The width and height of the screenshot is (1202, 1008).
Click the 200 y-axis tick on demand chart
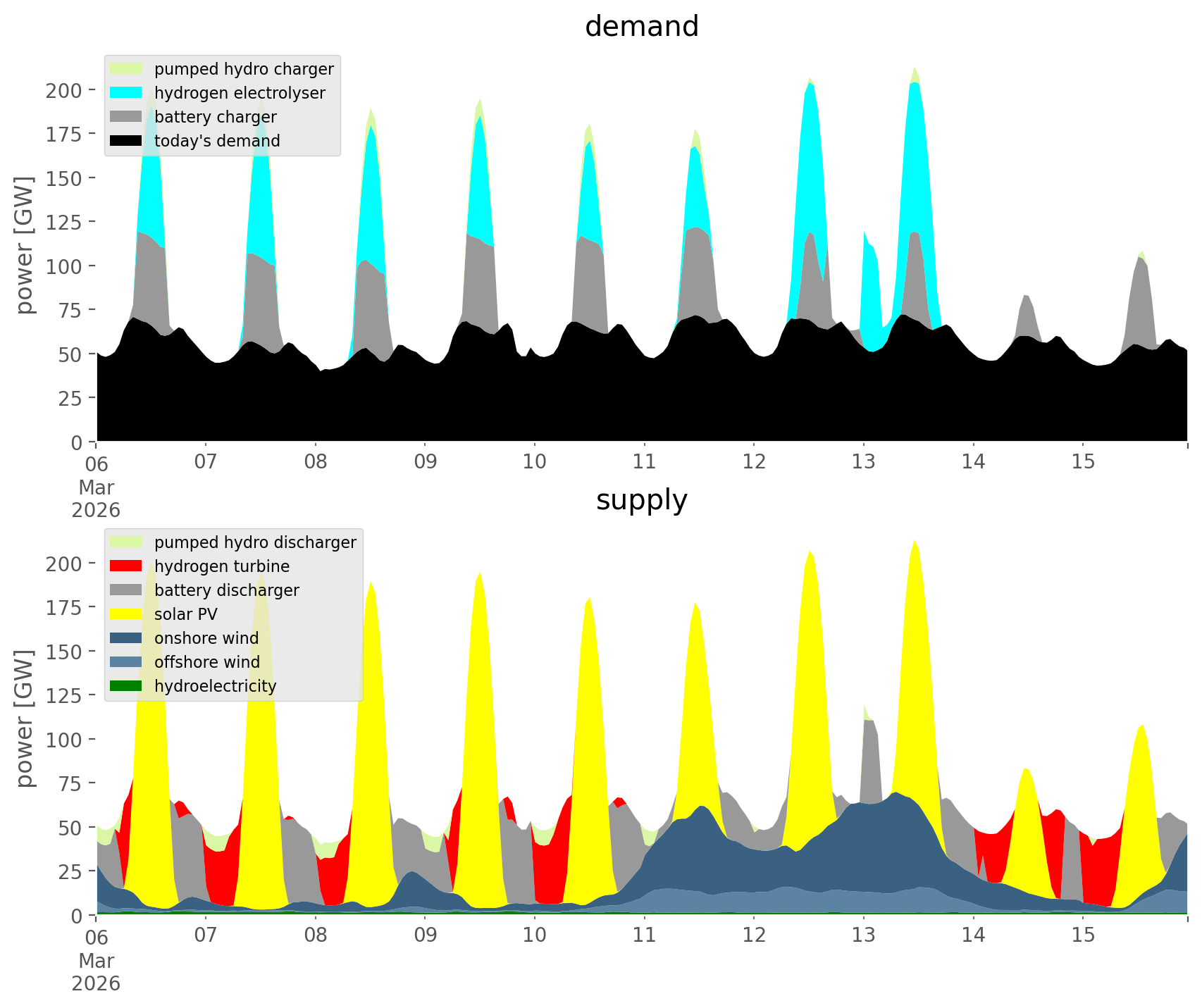pyautogui.click(x=65, y=90)
